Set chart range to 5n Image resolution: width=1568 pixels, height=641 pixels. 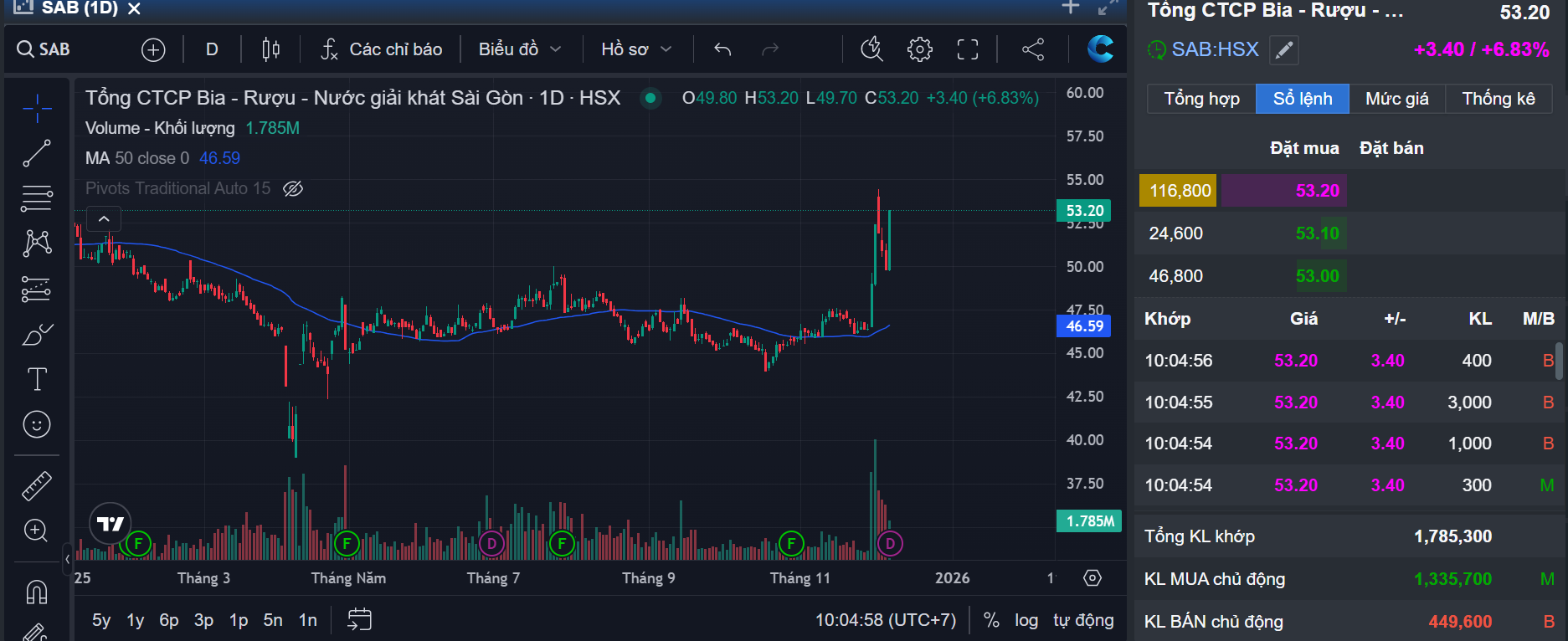[x=273, y=620]
